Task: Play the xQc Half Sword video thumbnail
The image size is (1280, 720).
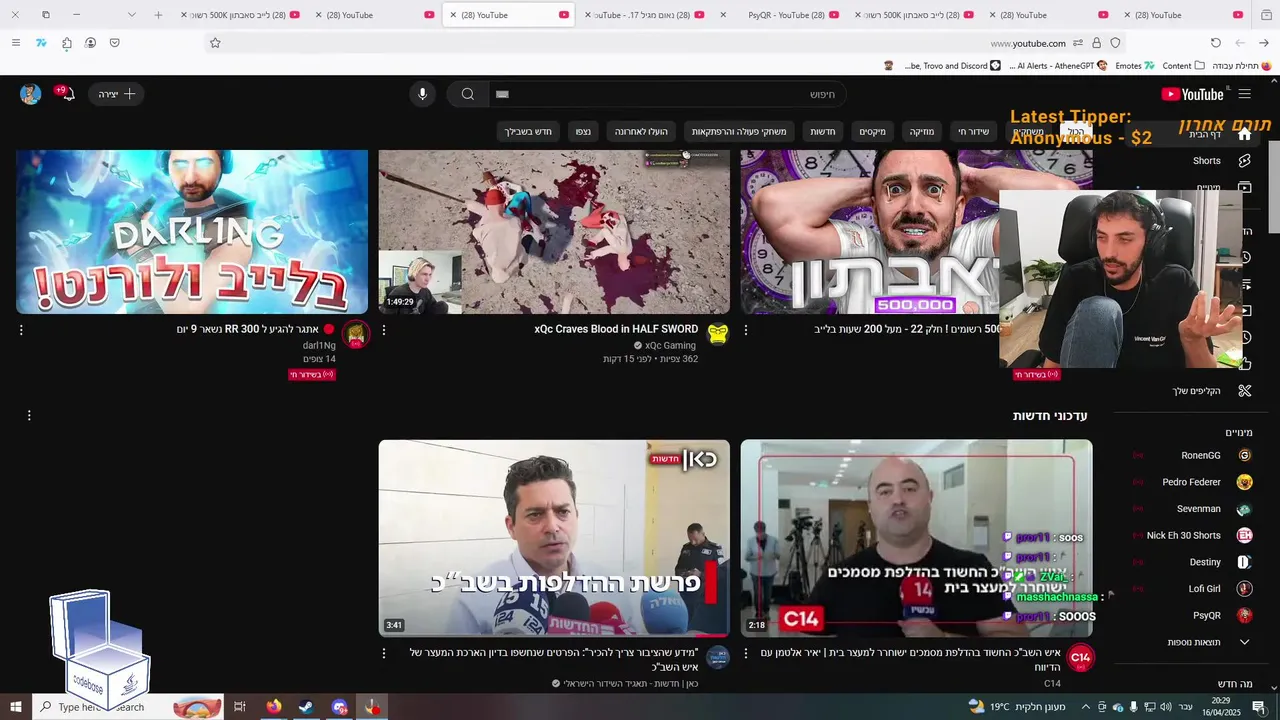Action: 554,231
